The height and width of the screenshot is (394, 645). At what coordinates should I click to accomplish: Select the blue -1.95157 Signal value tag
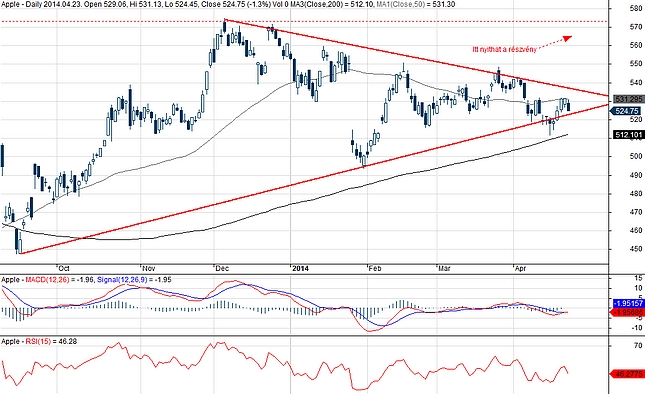[628, 303]
